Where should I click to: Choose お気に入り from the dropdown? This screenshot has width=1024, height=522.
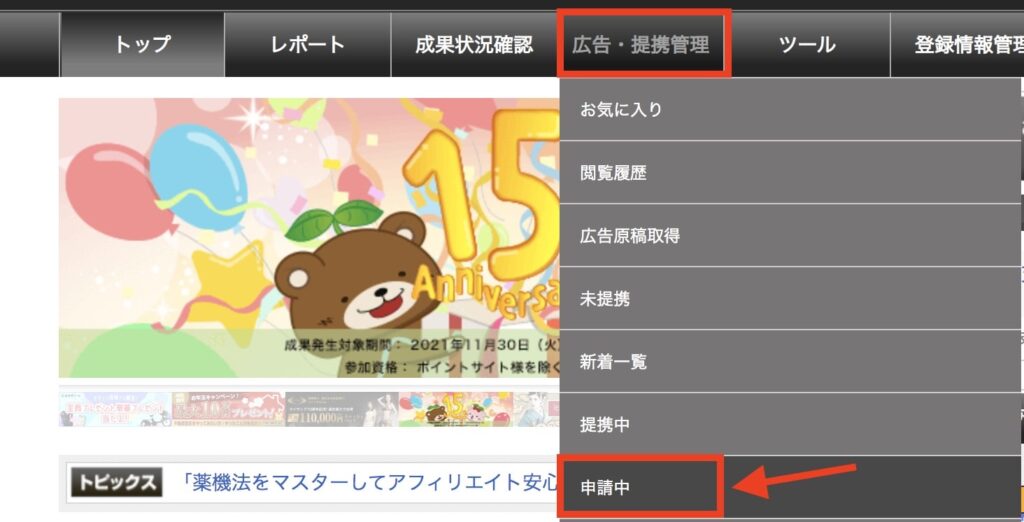[x=790, y=109]
